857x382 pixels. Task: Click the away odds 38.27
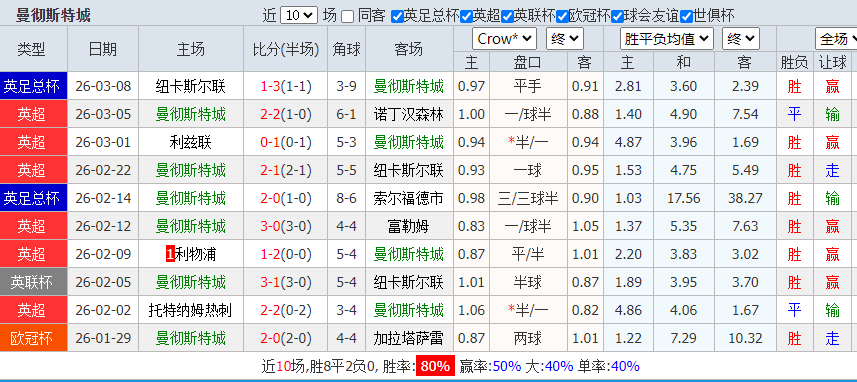tap(744, 198)
